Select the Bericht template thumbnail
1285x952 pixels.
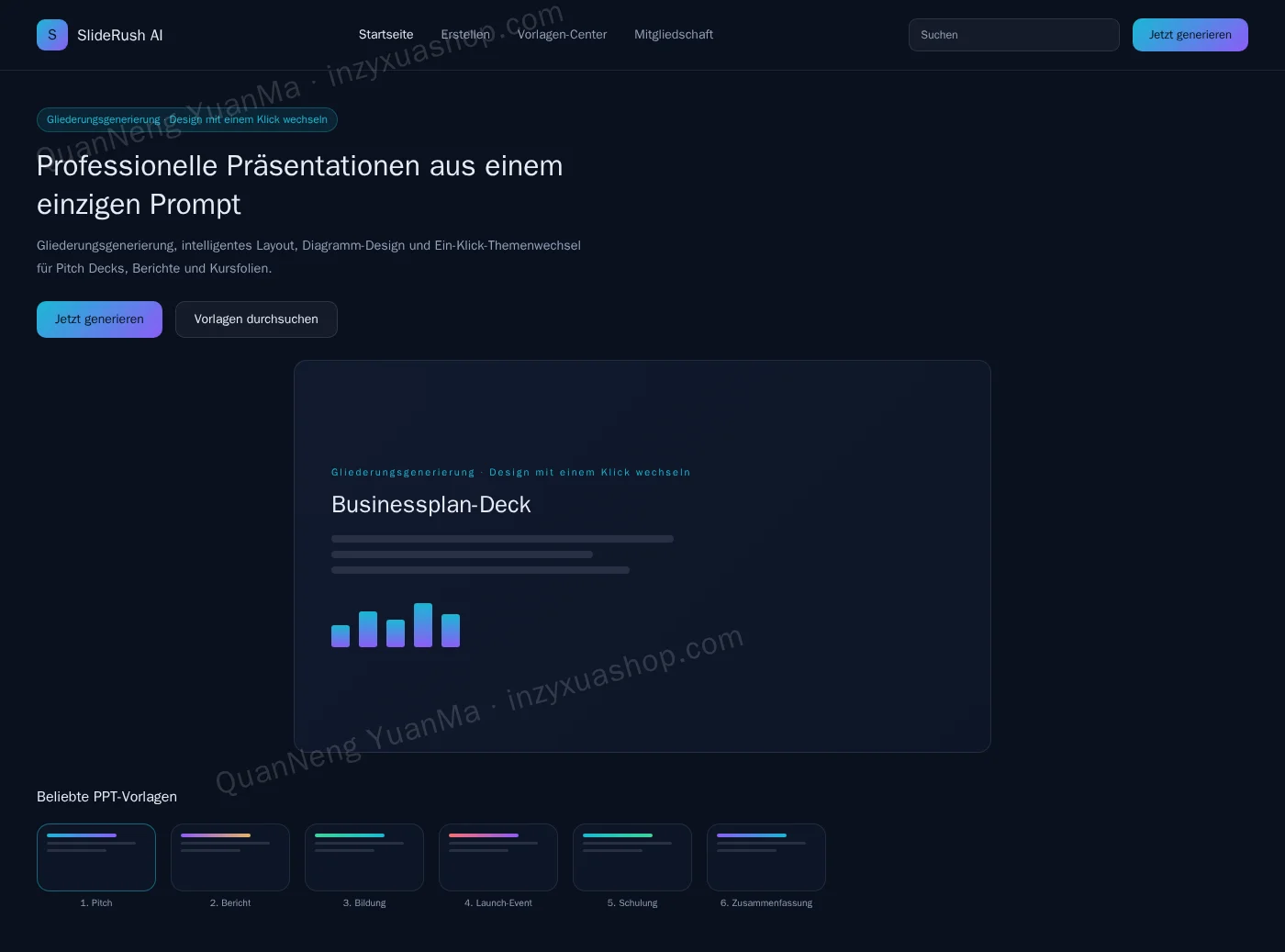click(230, 857)
